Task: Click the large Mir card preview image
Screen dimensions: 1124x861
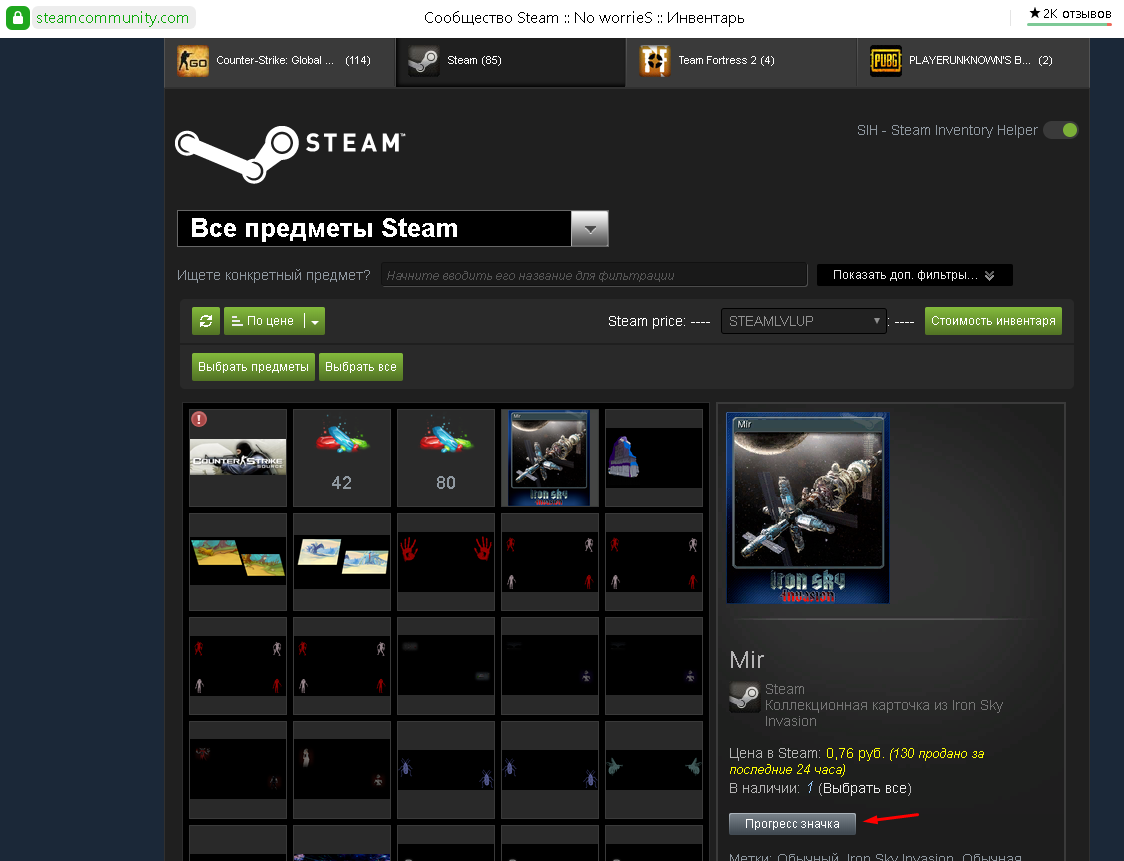Action: point(808,508)
